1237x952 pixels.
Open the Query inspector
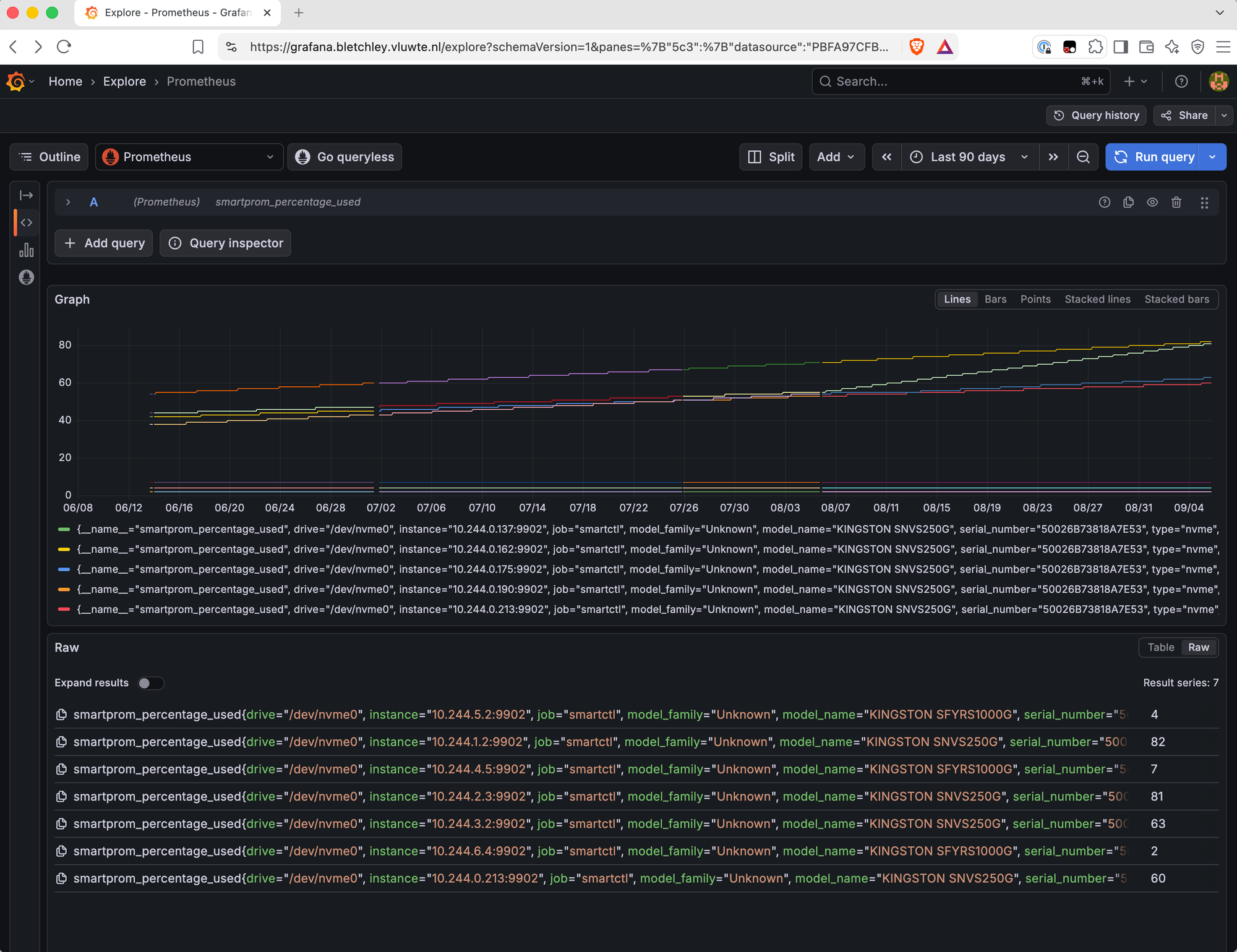click(x=225, y=243)
